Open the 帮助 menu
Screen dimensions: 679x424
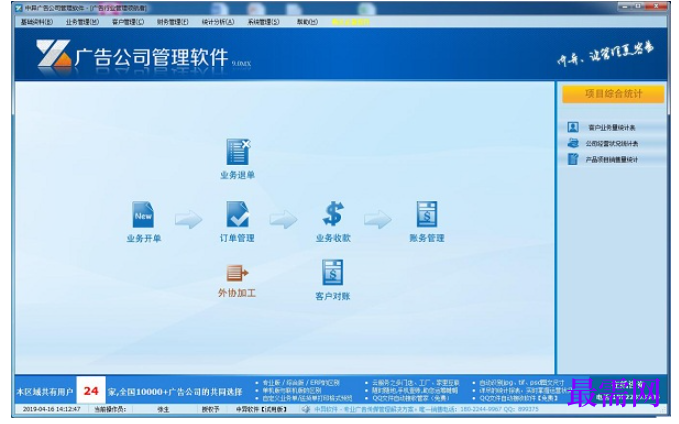point(307,22)
